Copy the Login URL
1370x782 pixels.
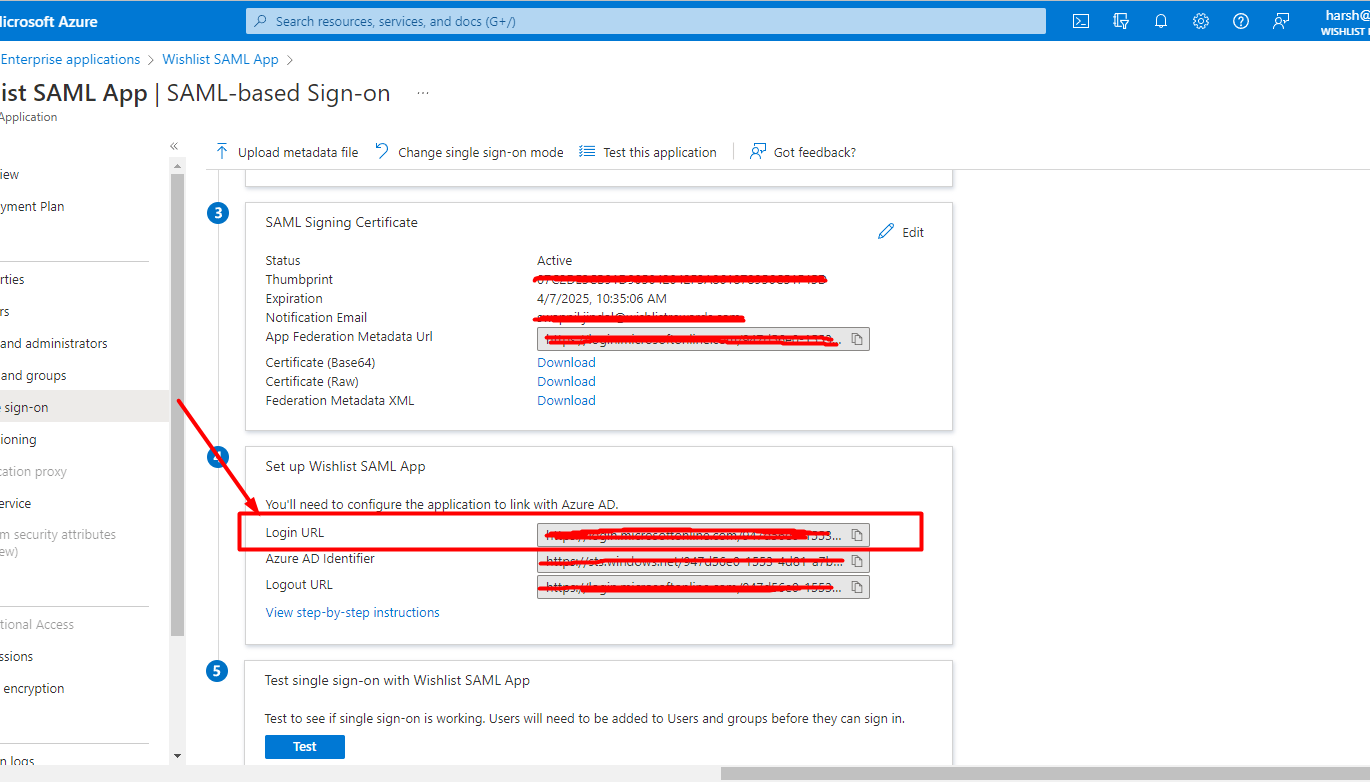click(x=858, y=535)
